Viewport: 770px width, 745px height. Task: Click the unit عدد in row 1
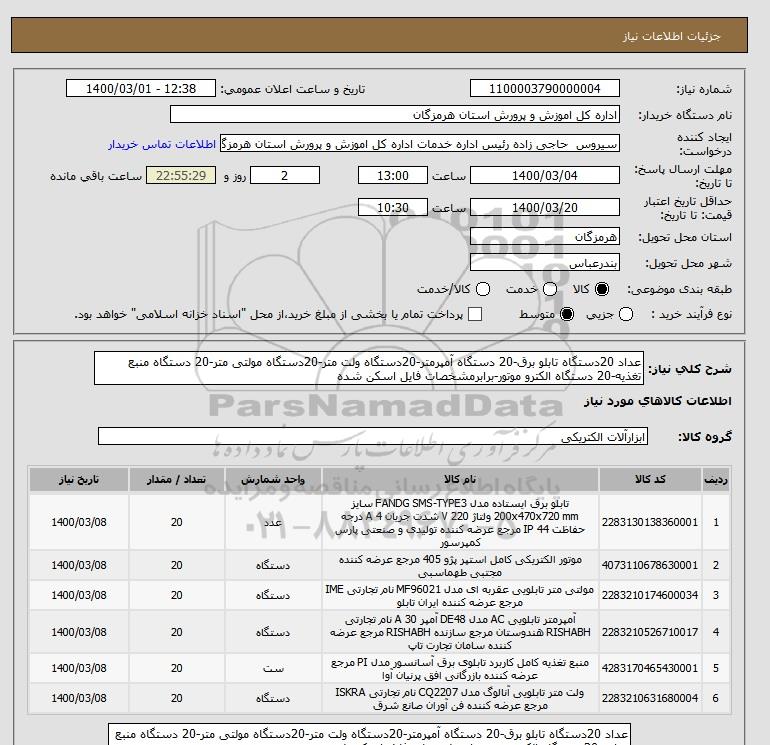pos(273,523)
